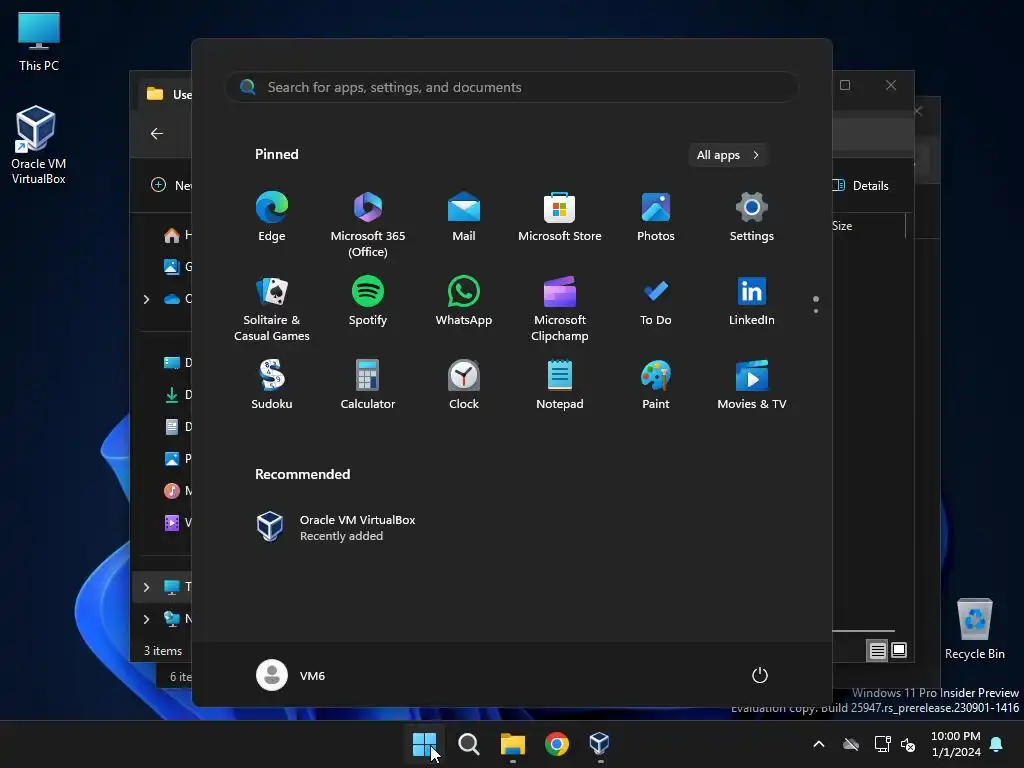The image size is (1024, 768).
Task: Open Downloads in File Explorer sidebar
Action: click(x=176, y=395)
